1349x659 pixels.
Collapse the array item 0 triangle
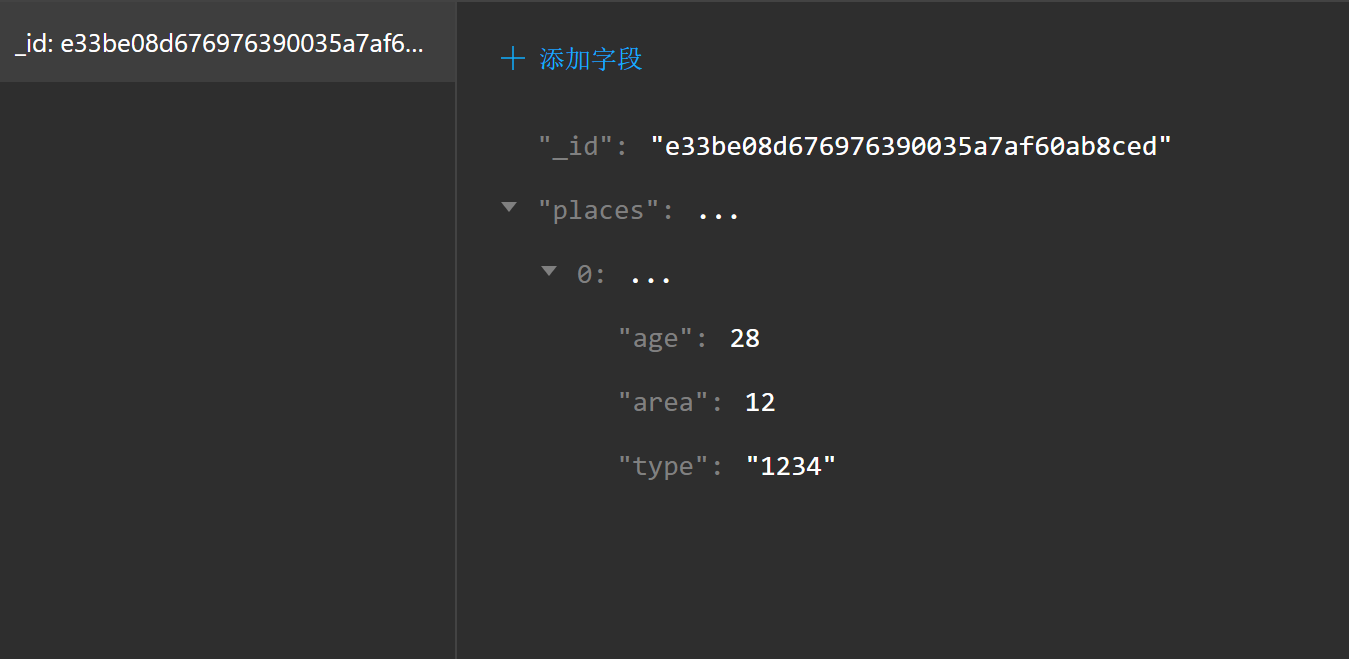[x=548, y=270]
